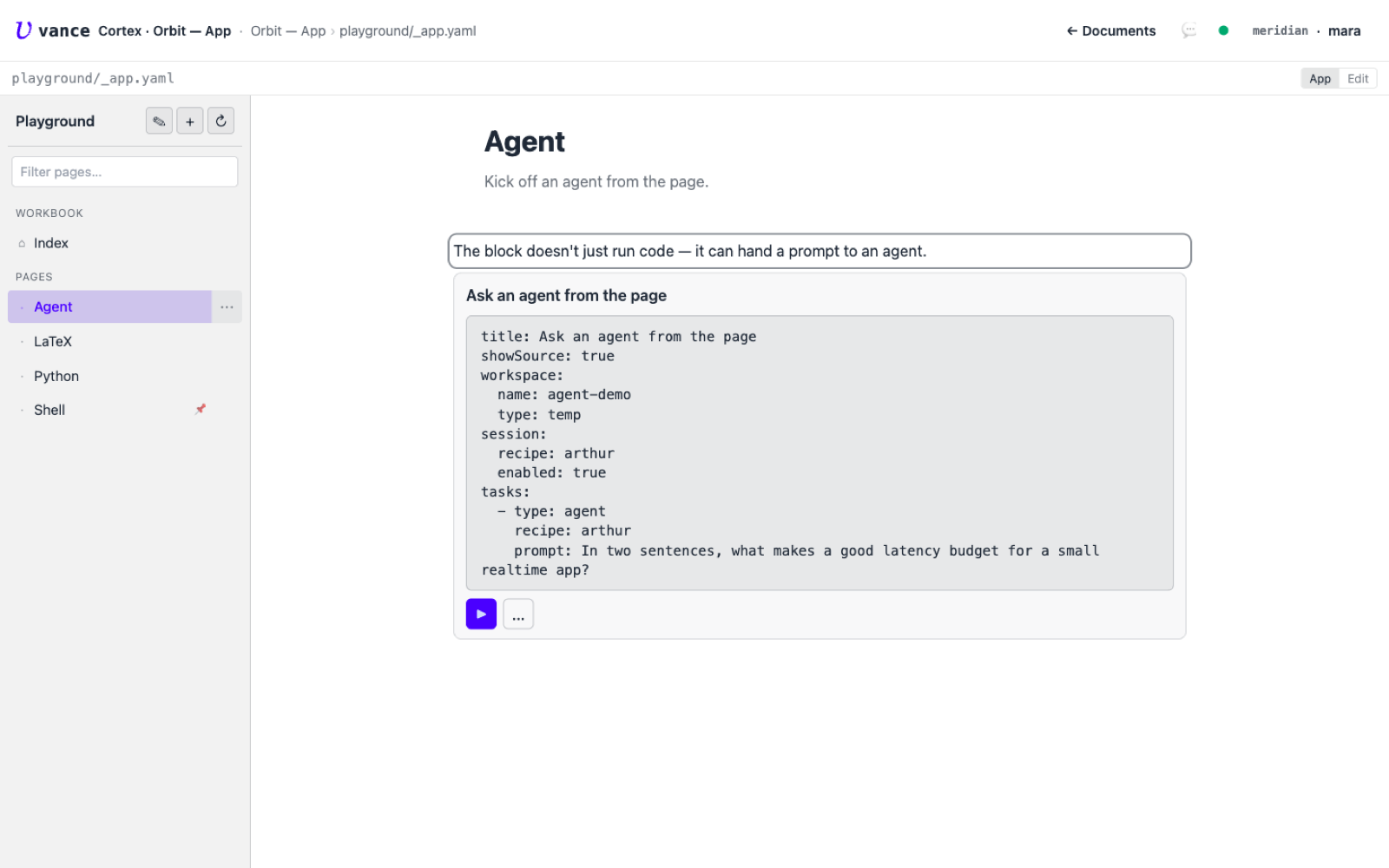Viewport: 1389px width, 868px height.
Task: Open the Python page
Action: click(125, 376)
